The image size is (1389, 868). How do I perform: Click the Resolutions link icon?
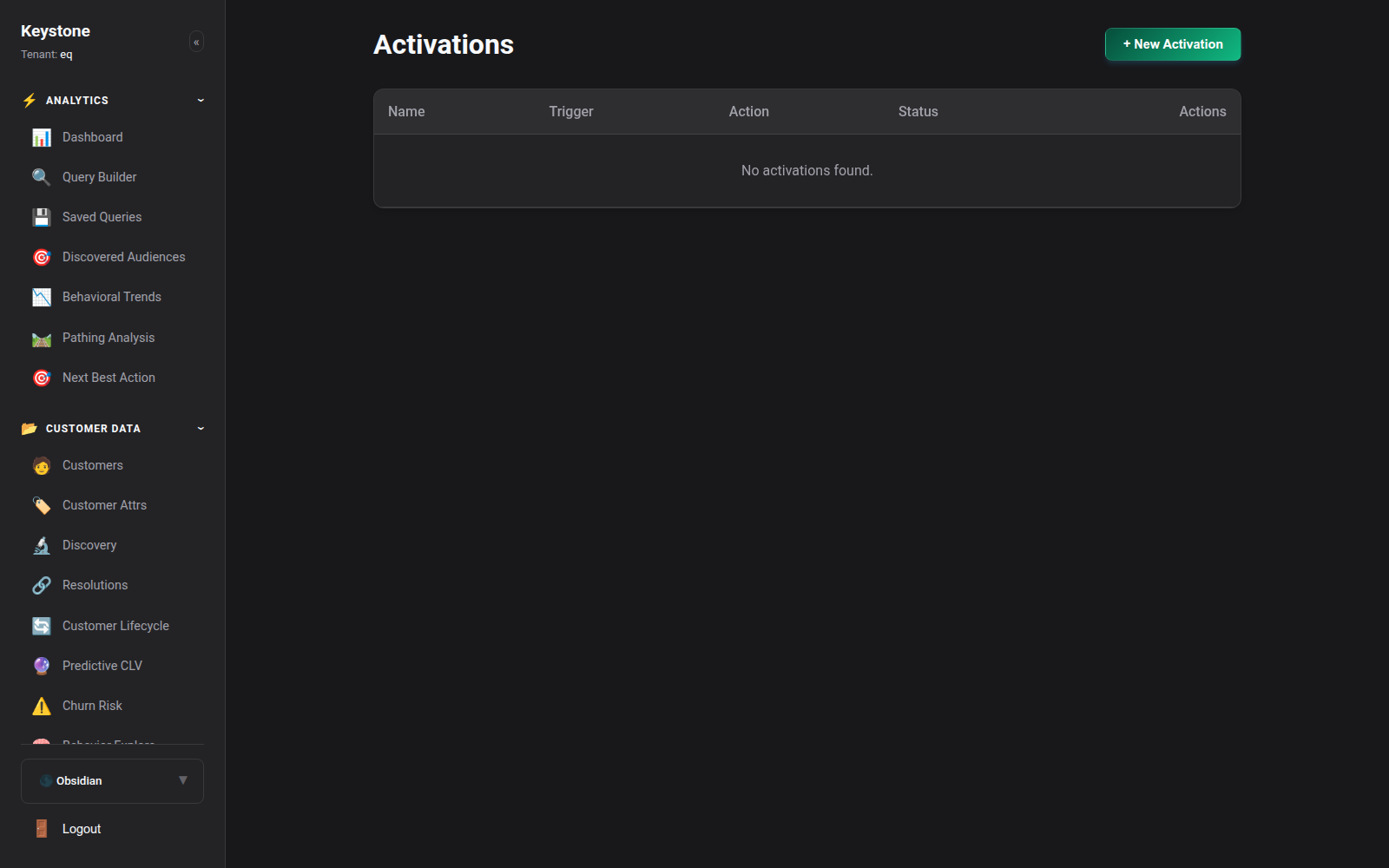click(42, 585)
